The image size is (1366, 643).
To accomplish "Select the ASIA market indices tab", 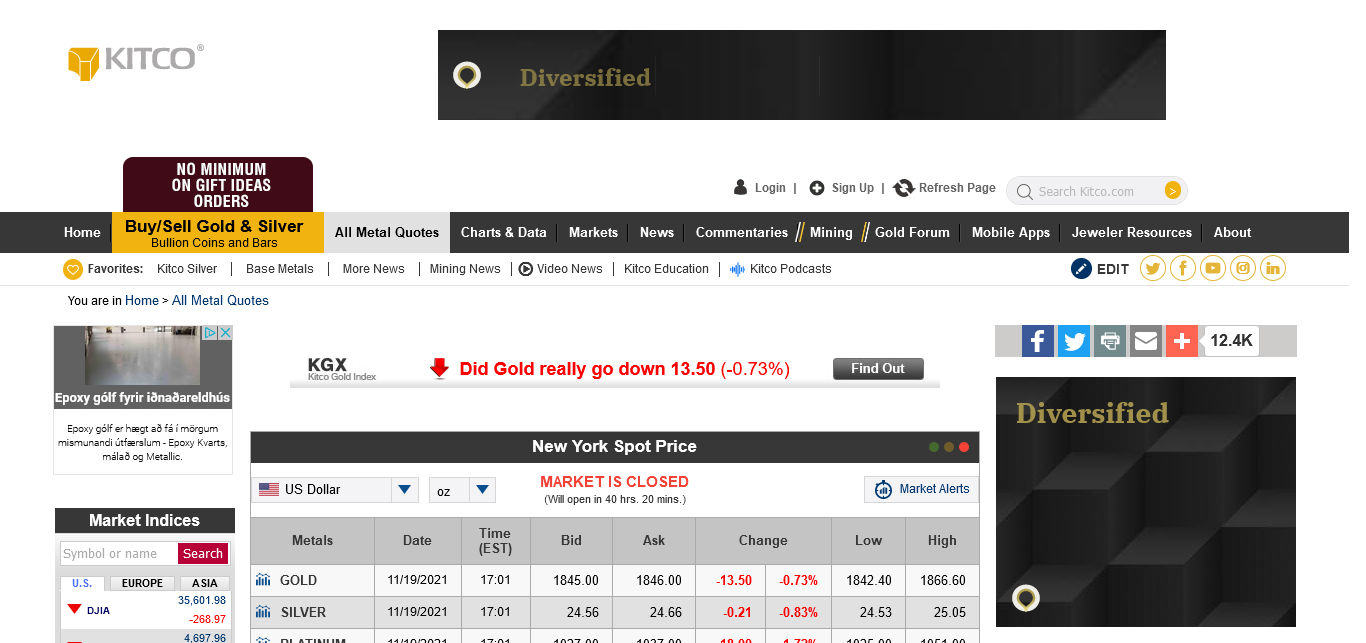I will [x=204, y=583].
